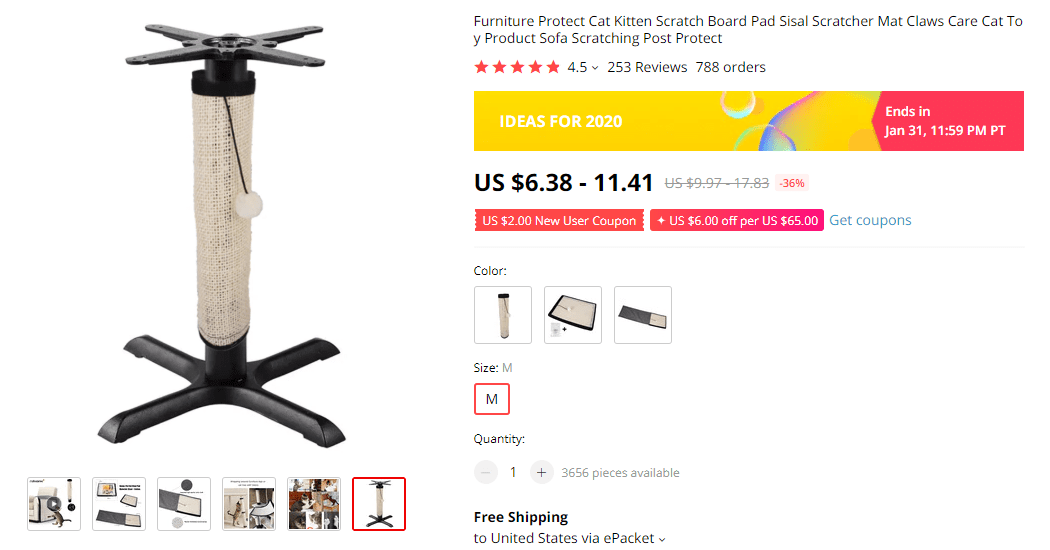Choose the black-framed scratch board color option
The width and height of the screenshot is (1050, 550).
point(573,315)
